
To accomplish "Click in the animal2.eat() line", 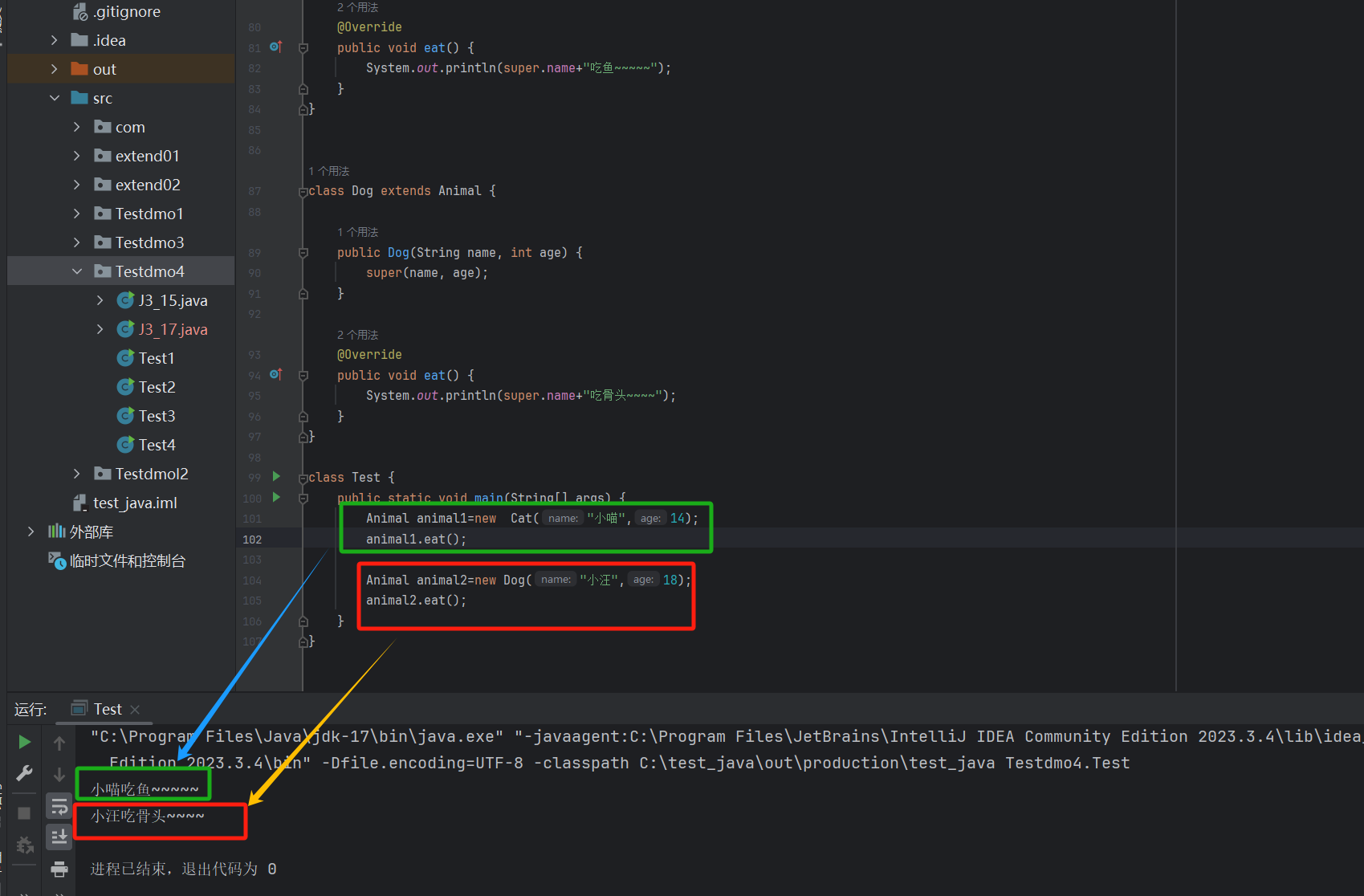I will 416,601.
